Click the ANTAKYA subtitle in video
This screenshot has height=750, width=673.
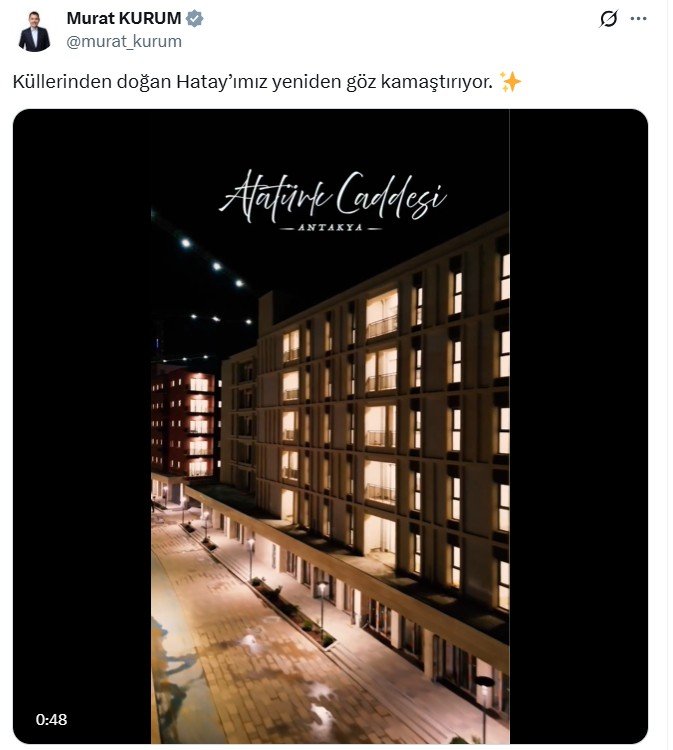pyautogui.click(x=331, y=227)
